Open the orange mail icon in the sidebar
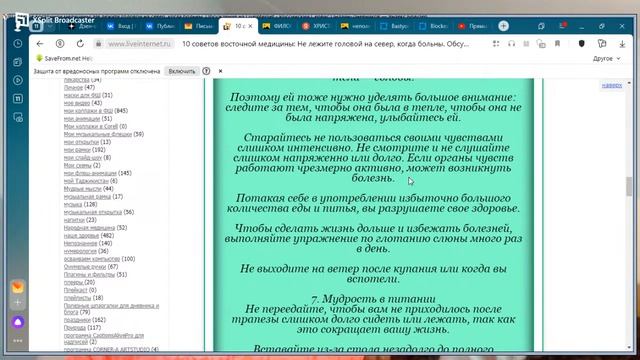The height and width of the screenshot is (360, 640). coord(18,287)
